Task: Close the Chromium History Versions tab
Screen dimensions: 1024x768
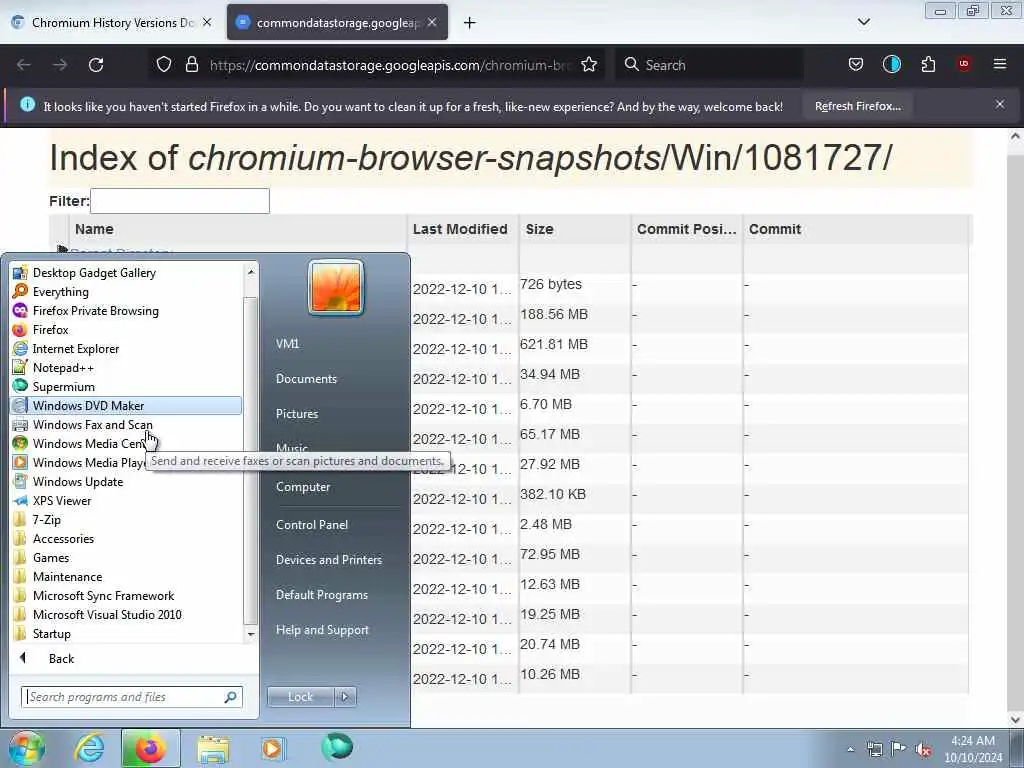Action: [207, 22]
